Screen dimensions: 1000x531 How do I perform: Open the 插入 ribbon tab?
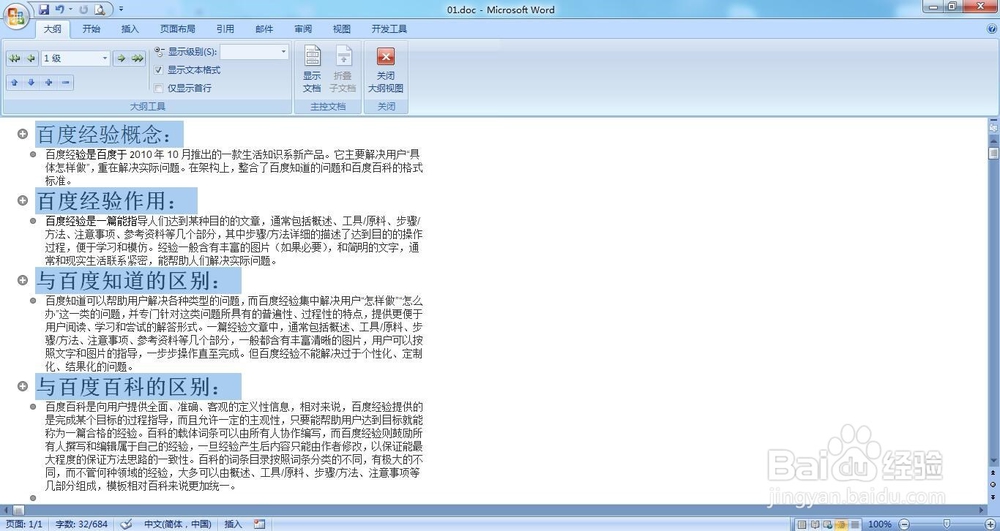click(x=130, y=29)
